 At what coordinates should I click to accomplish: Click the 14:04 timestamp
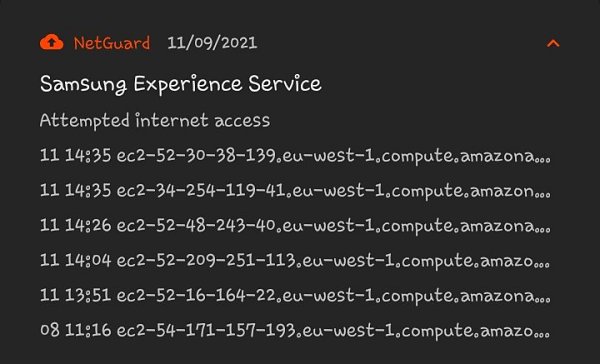coord(88,260)
